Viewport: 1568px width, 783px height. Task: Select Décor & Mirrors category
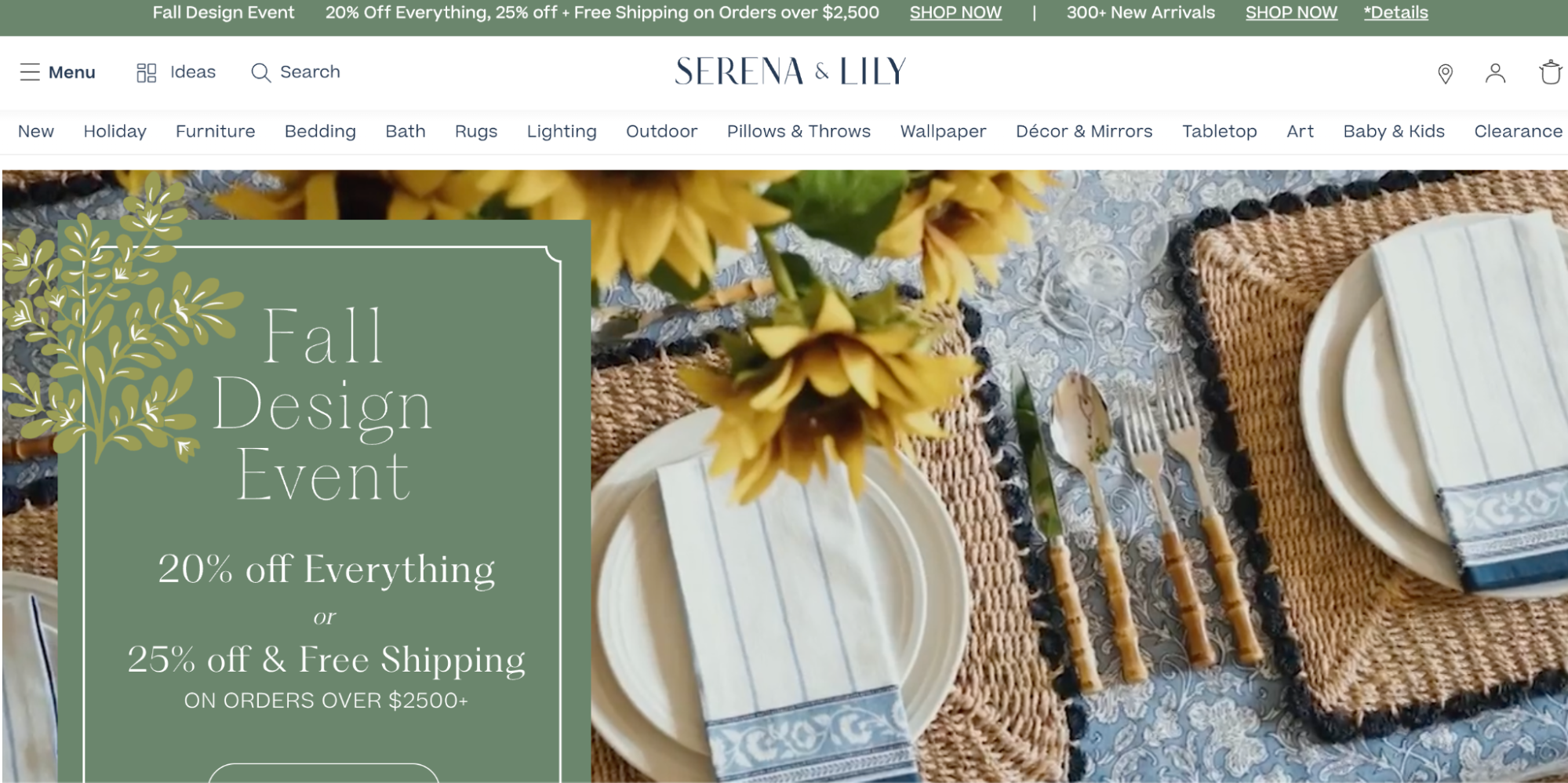tap(1084, 131)
